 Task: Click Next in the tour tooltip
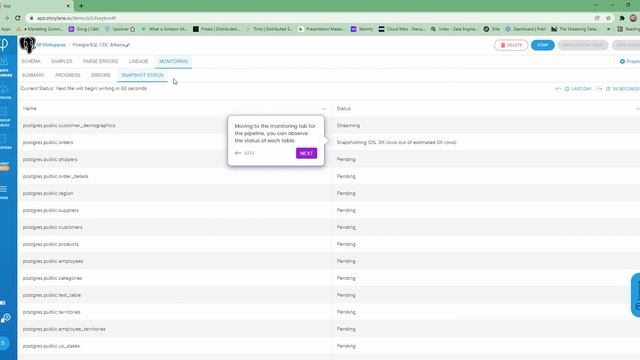coord(306,153)
